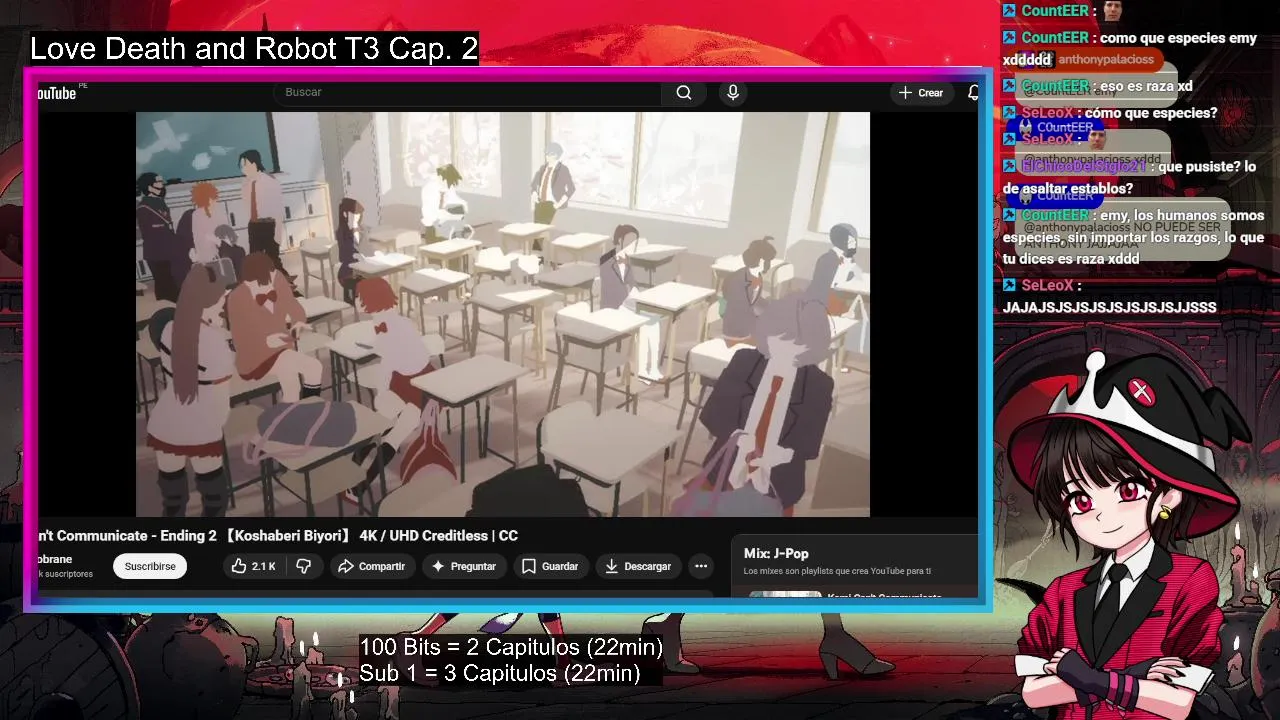Click the magnifying glass search button

(684, 92)
